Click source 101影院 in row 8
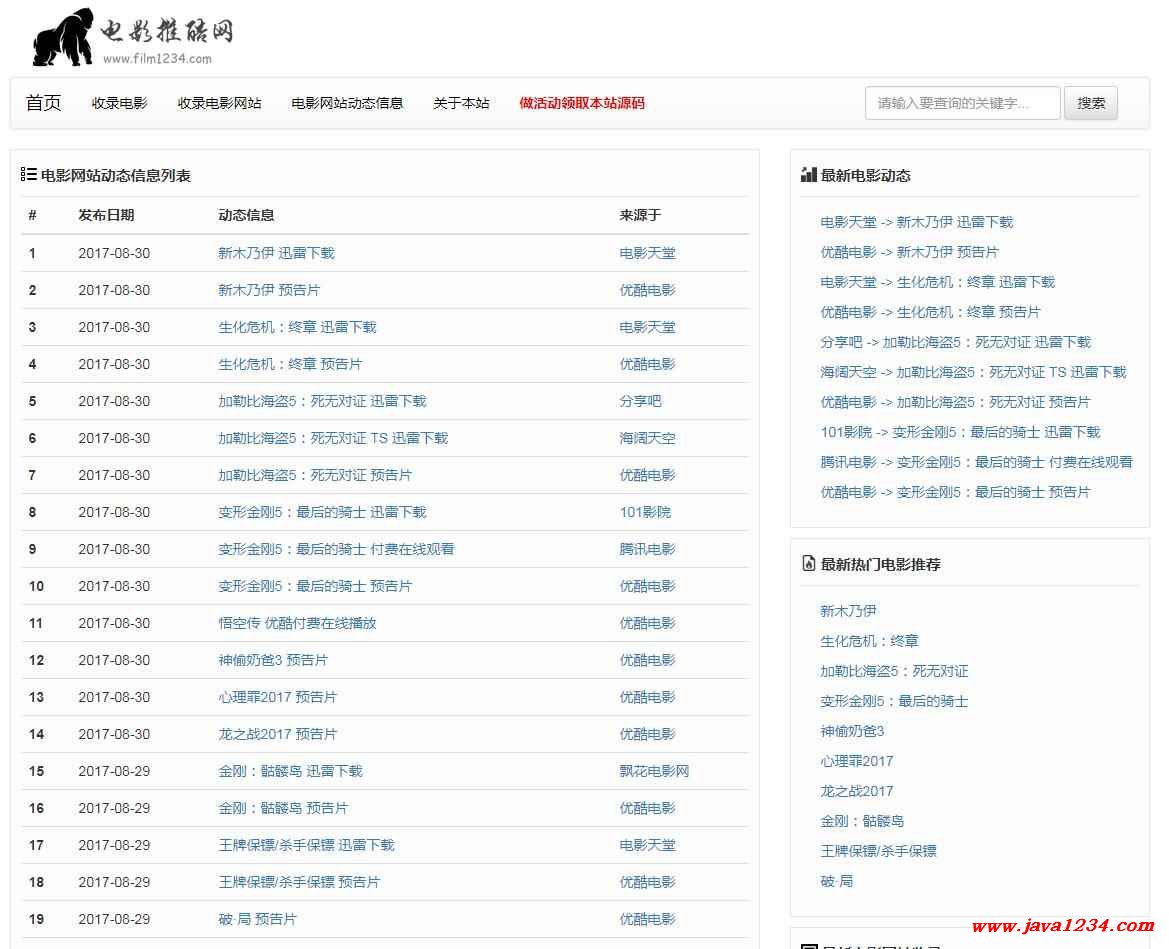The width and height of the screenshot is (1169, 949). point(645,512)
